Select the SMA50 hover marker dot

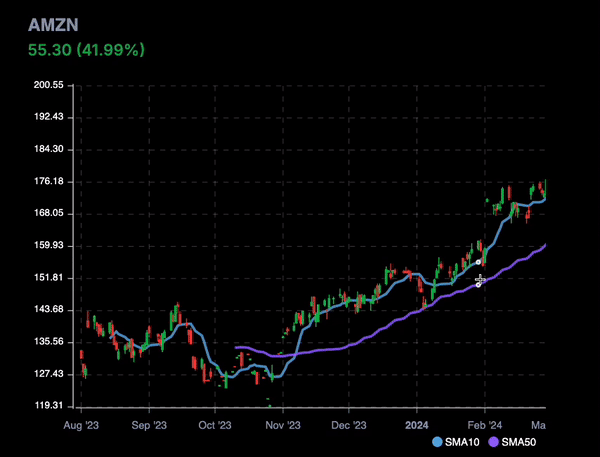[478, 284]
